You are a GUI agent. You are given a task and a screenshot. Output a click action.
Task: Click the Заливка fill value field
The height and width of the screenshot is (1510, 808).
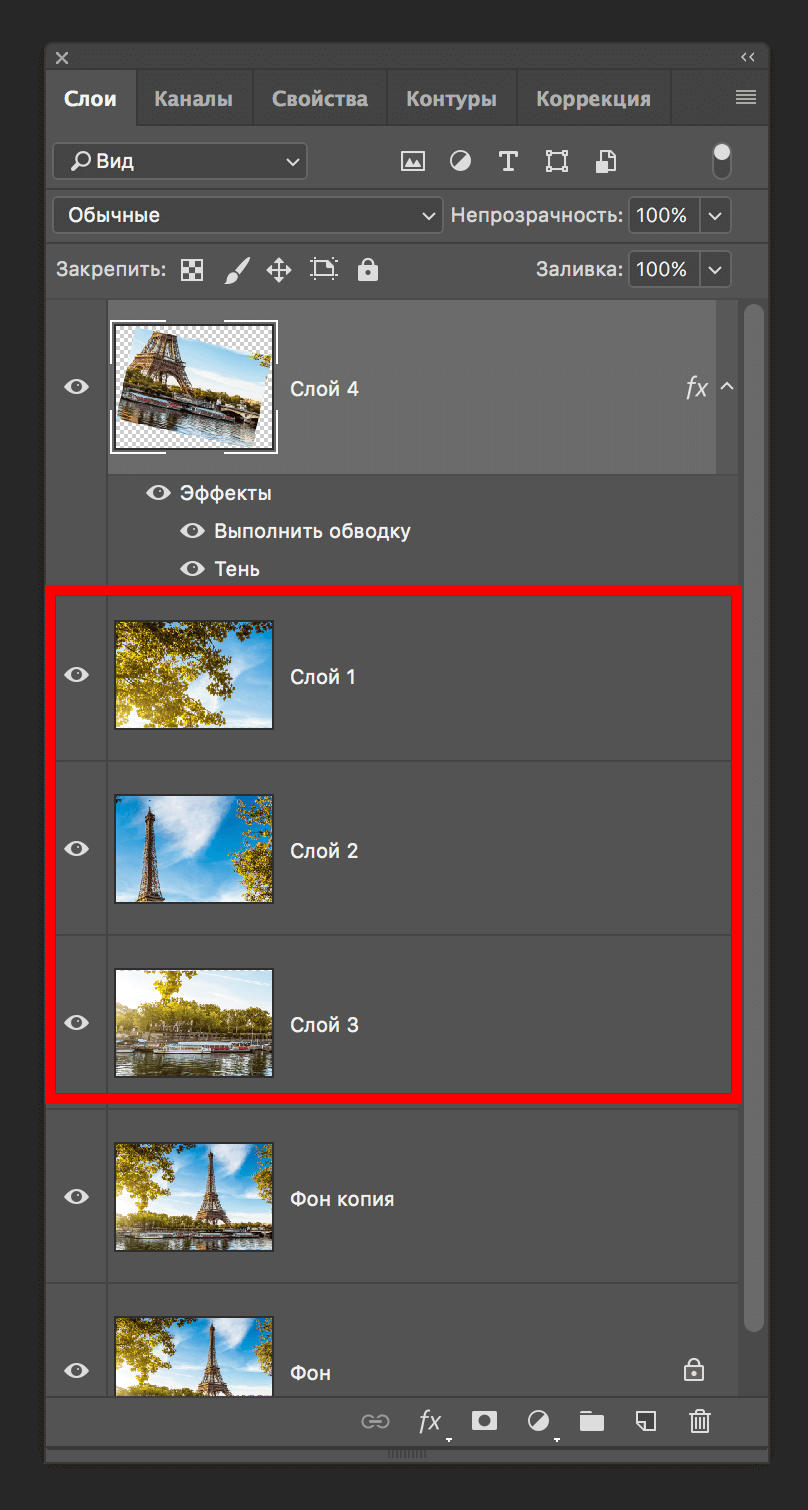[x=662, y=269]
